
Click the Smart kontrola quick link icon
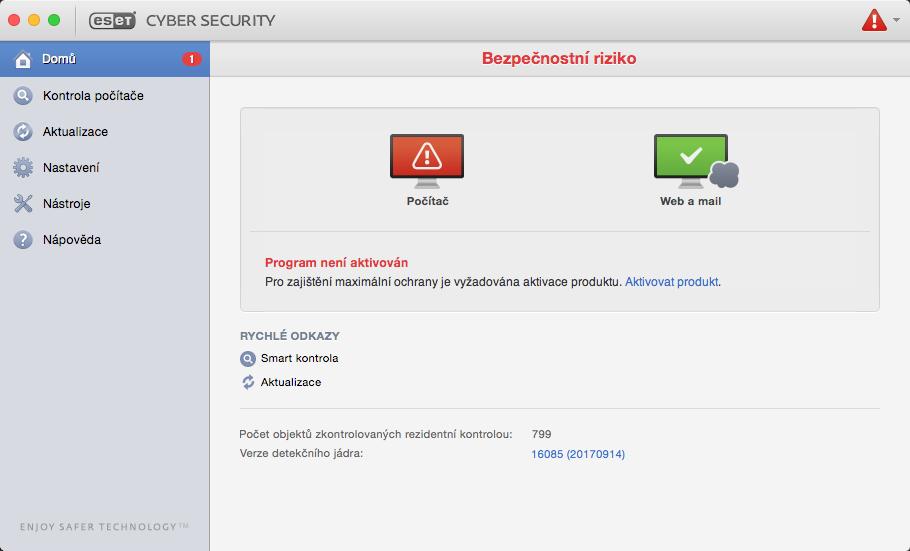(248, 359)
